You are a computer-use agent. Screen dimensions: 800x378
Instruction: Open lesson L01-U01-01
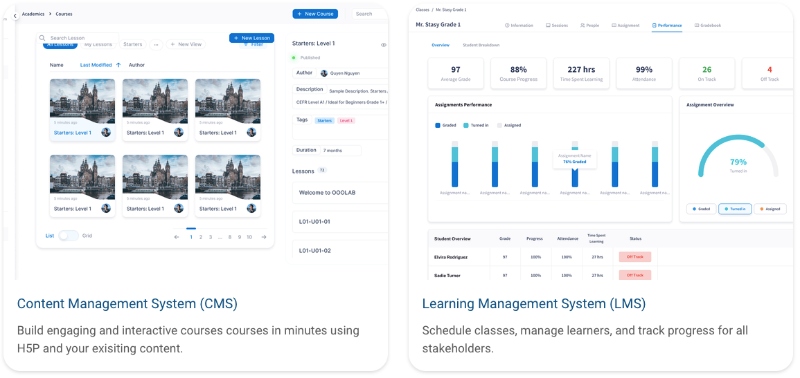coord(340,222)
